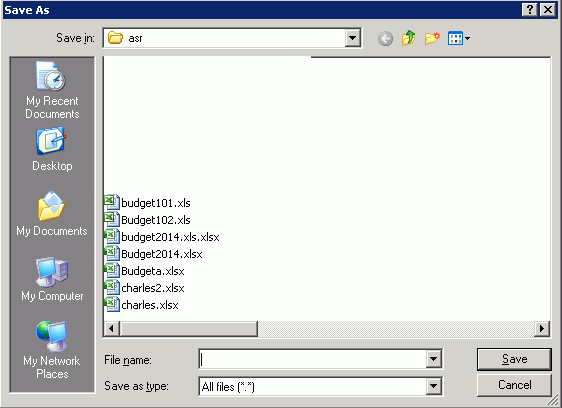562x408 pixels.
Task: Open My Documents in places bar
Action: [x=52, y=214]
